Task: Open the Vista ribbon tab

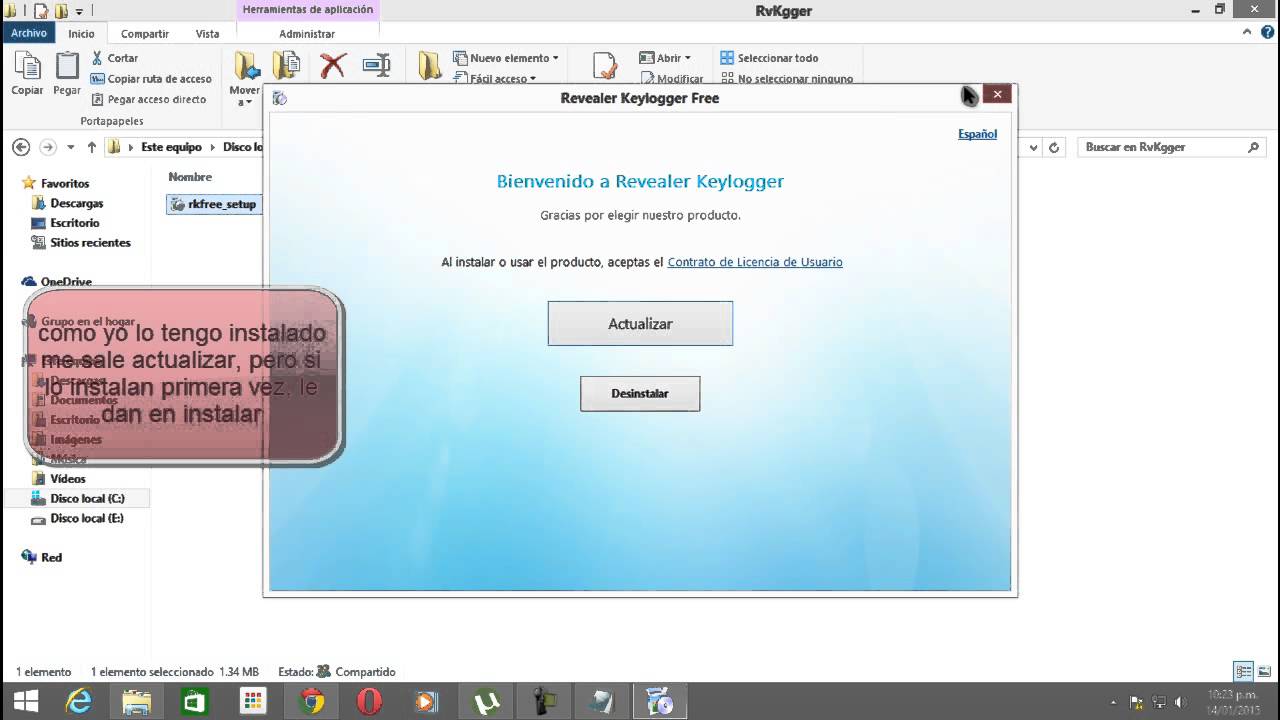Action: [x=207, y=34]
